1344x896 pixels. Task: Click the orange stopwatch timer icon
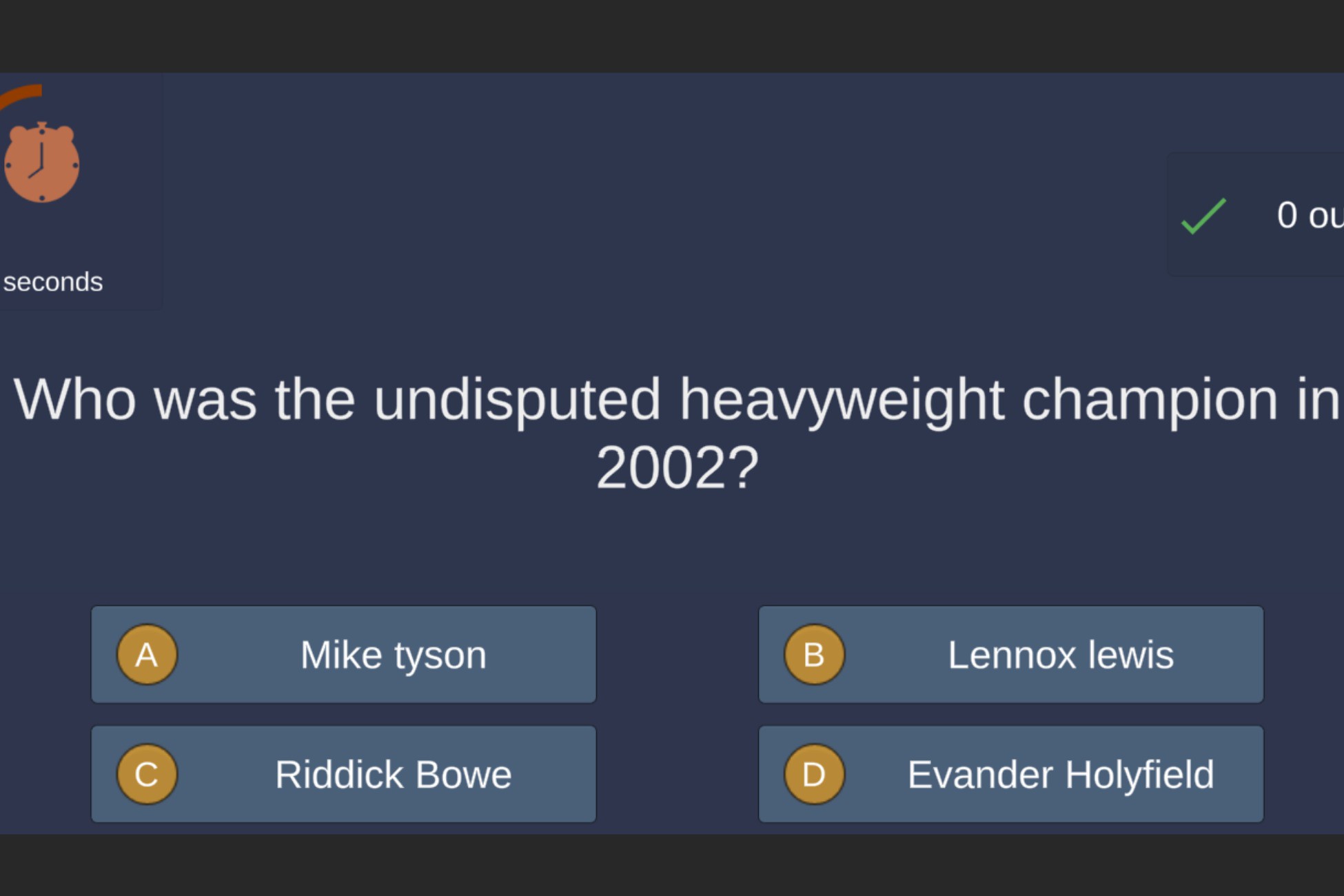[x=41, y=163]
